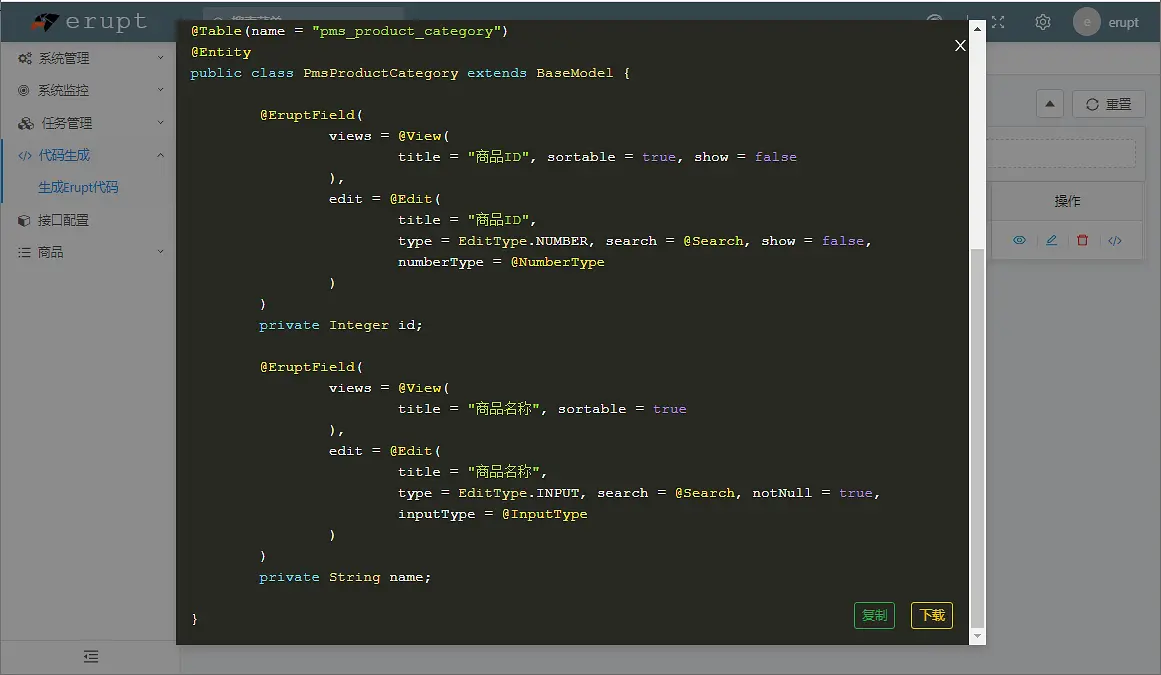Image resolution: width=1161 pixels, height=675 pixels.
Task: Expand the 任务管理 menu
Action: (x=89, y=123)
